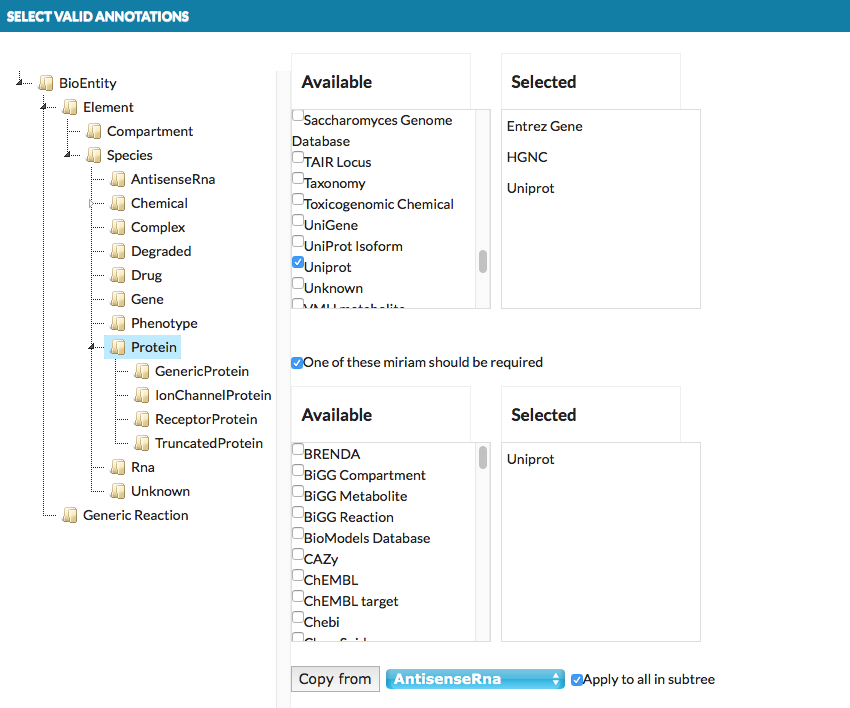Click the folder icon next to Chemical
Image resolution: width=850 pixels, height=708 pixels.
click(x=118, y=203)
